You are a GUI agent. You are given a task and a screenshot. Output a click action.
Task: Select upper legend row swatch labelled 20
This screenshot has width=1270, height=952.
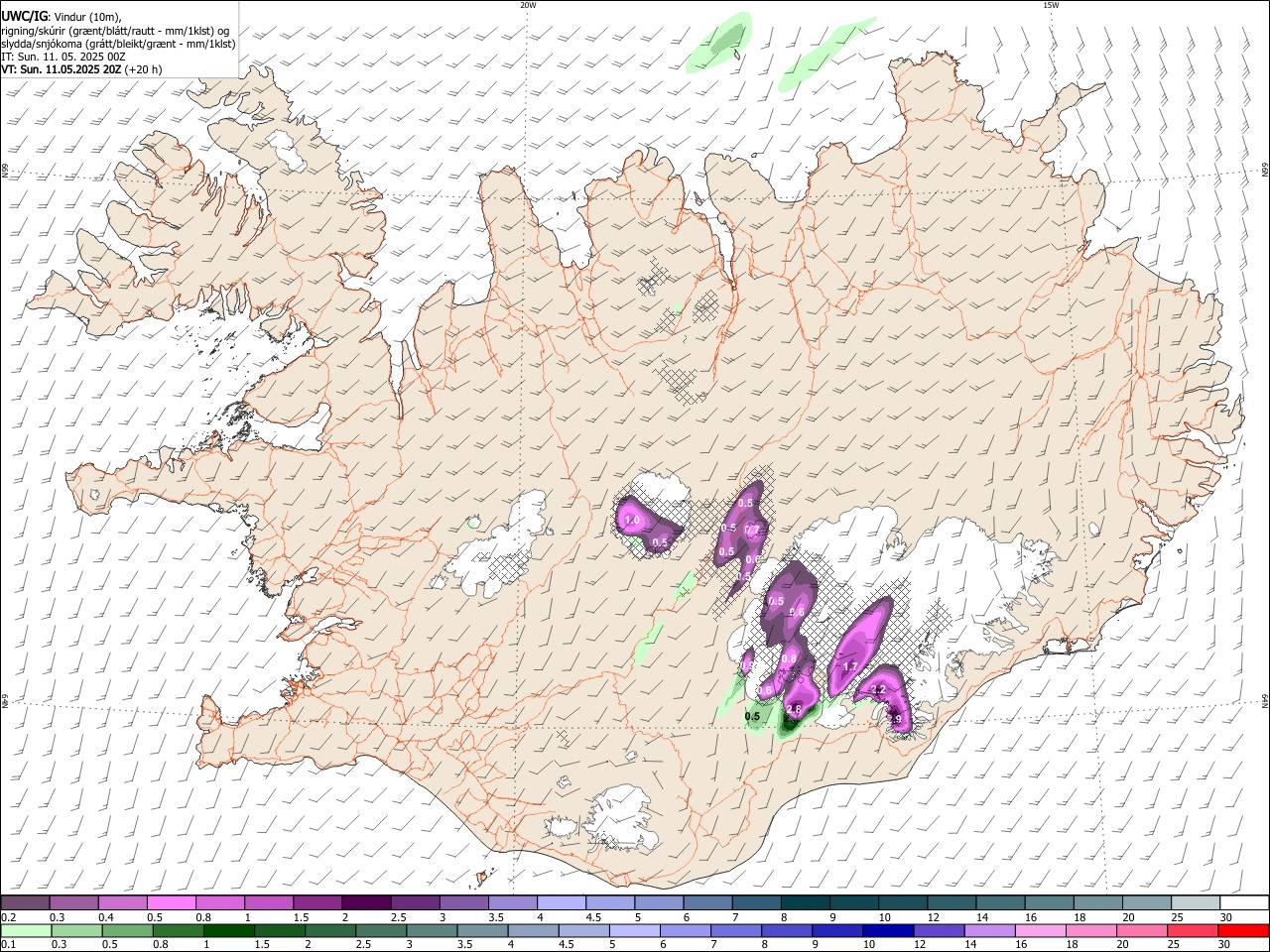tap(1147, 902)
